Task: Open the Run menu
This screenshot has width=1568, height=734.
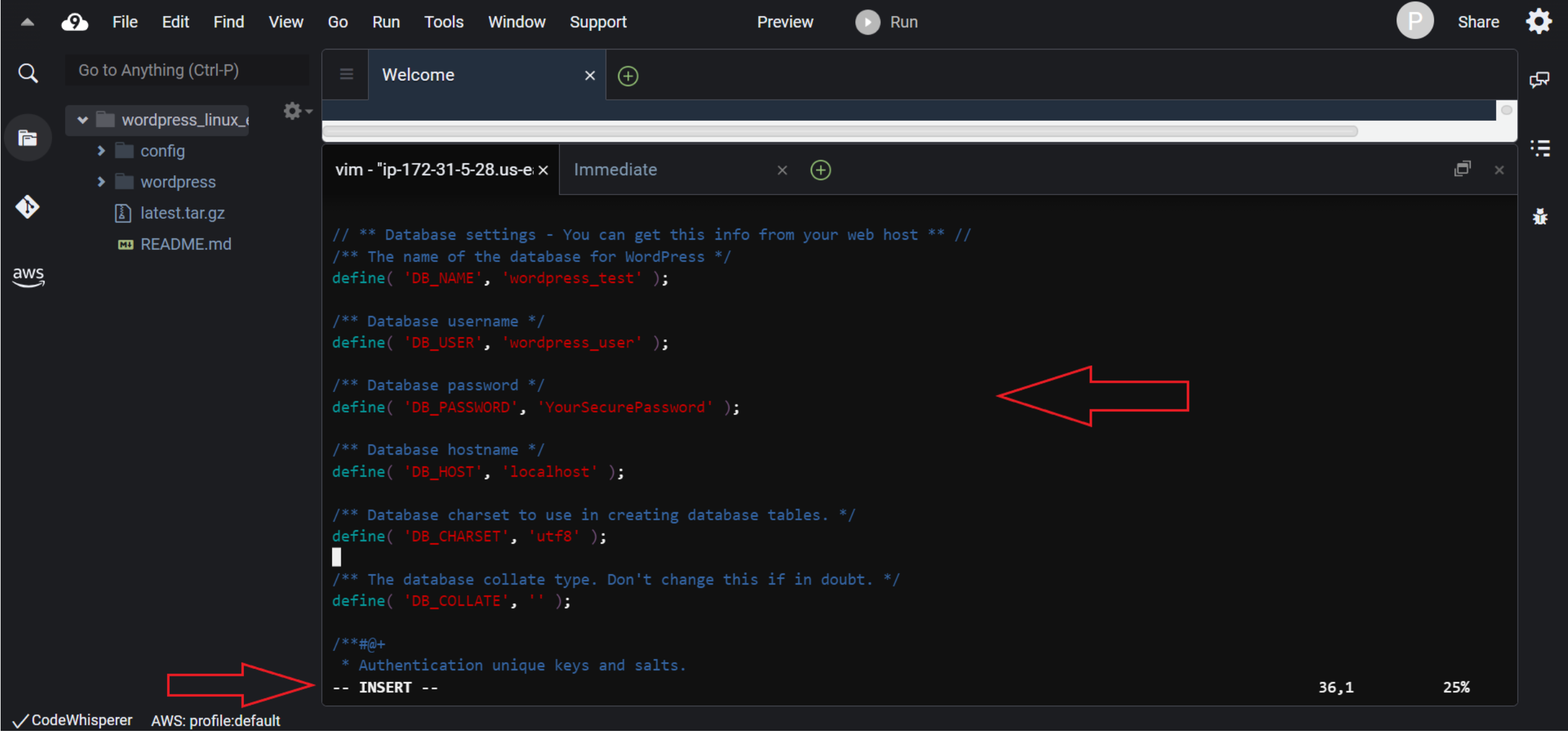Action: pyautogui.click(x=386, y=22)
